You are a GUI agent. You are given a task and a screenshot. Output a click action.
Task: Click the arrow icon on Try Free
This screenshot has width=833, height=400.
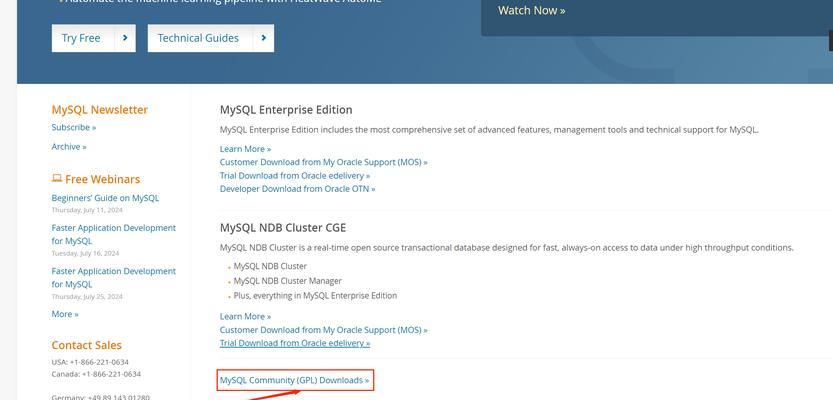125,38
